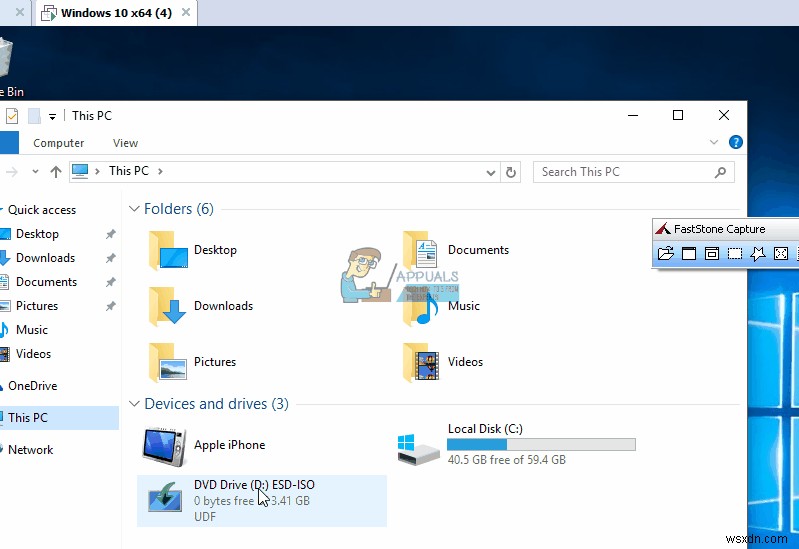Click FastStone Capture Window/Object icon

[x=712, y=253]
